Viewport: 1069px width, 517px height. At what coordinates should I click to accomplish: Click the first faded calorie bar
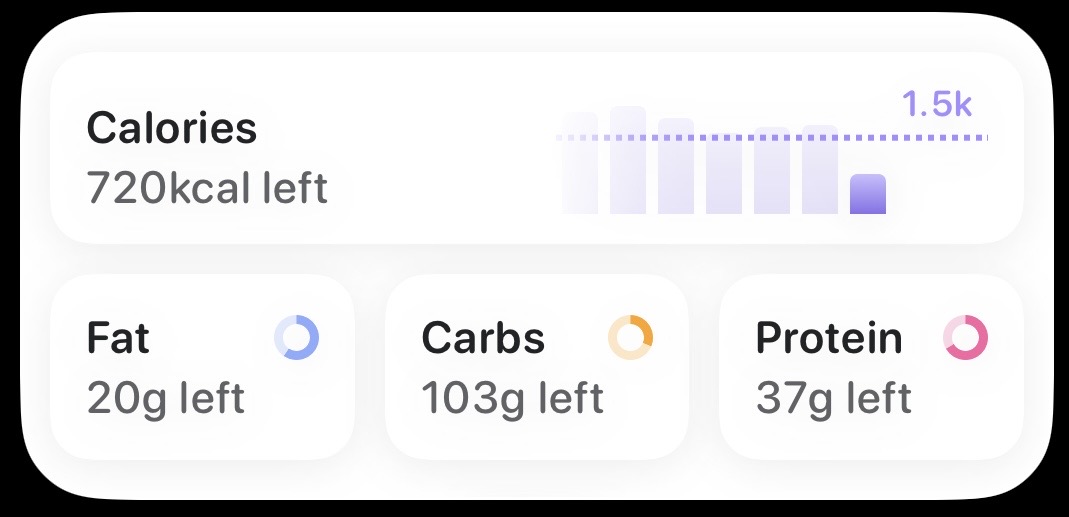(x=580, y=177)
